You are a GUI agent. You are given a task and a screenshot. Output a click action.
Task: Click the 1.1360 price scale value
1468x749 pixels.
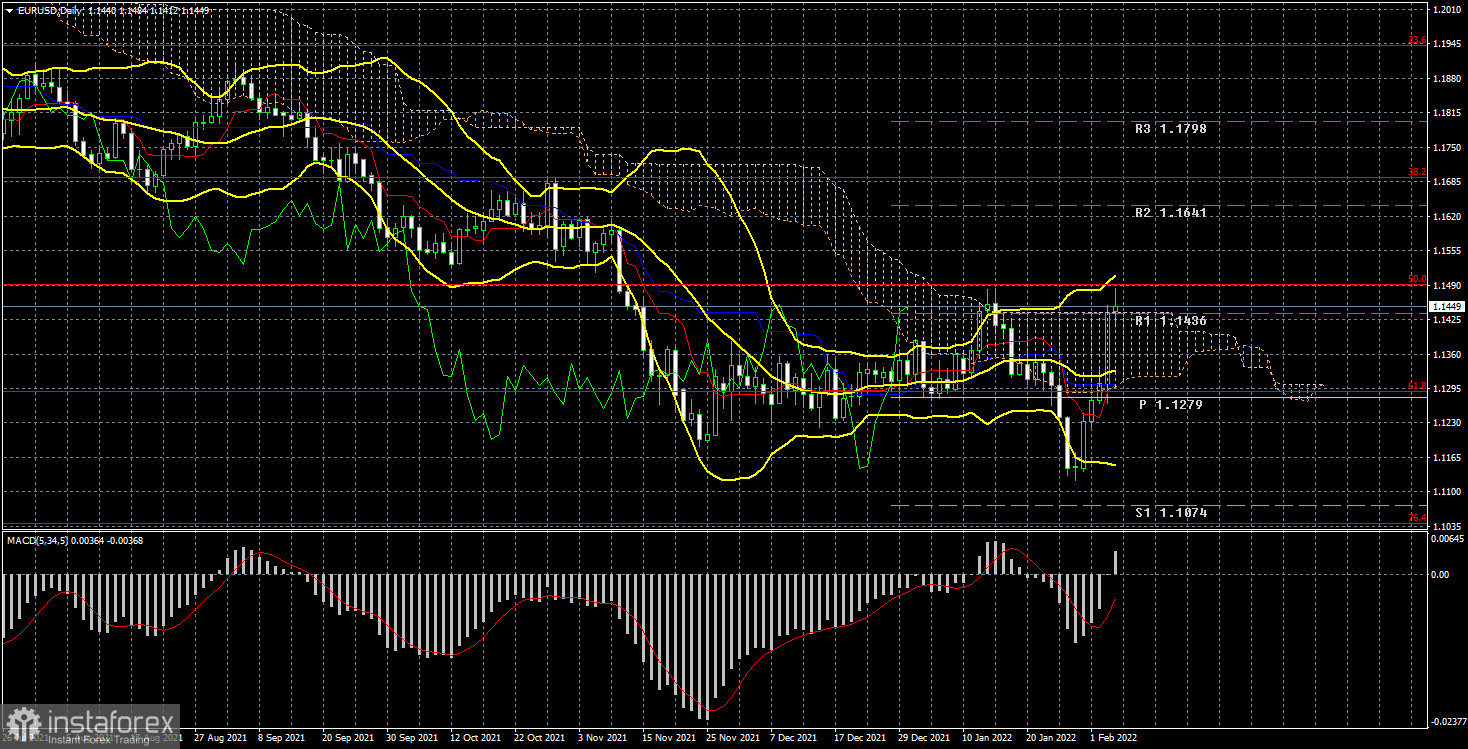1447,354
